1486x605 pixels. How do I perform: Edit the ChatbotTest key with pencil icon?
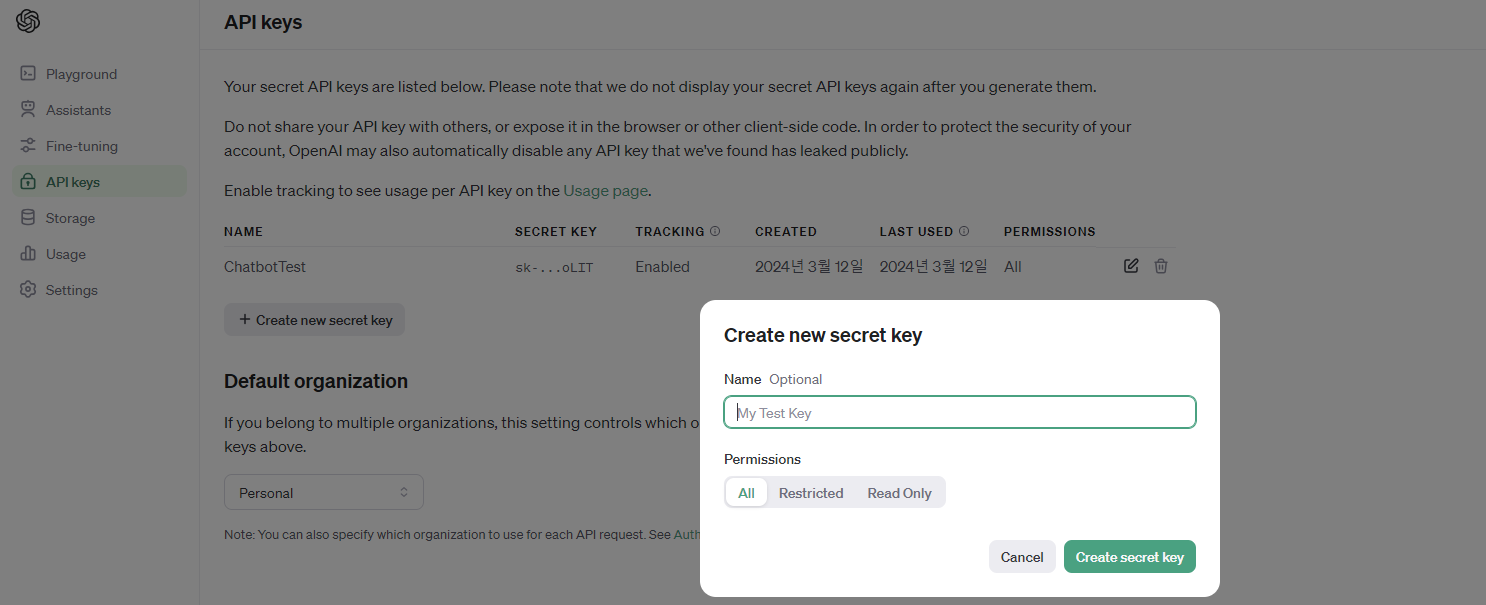pyautogui.click(x=1131, y=266)
